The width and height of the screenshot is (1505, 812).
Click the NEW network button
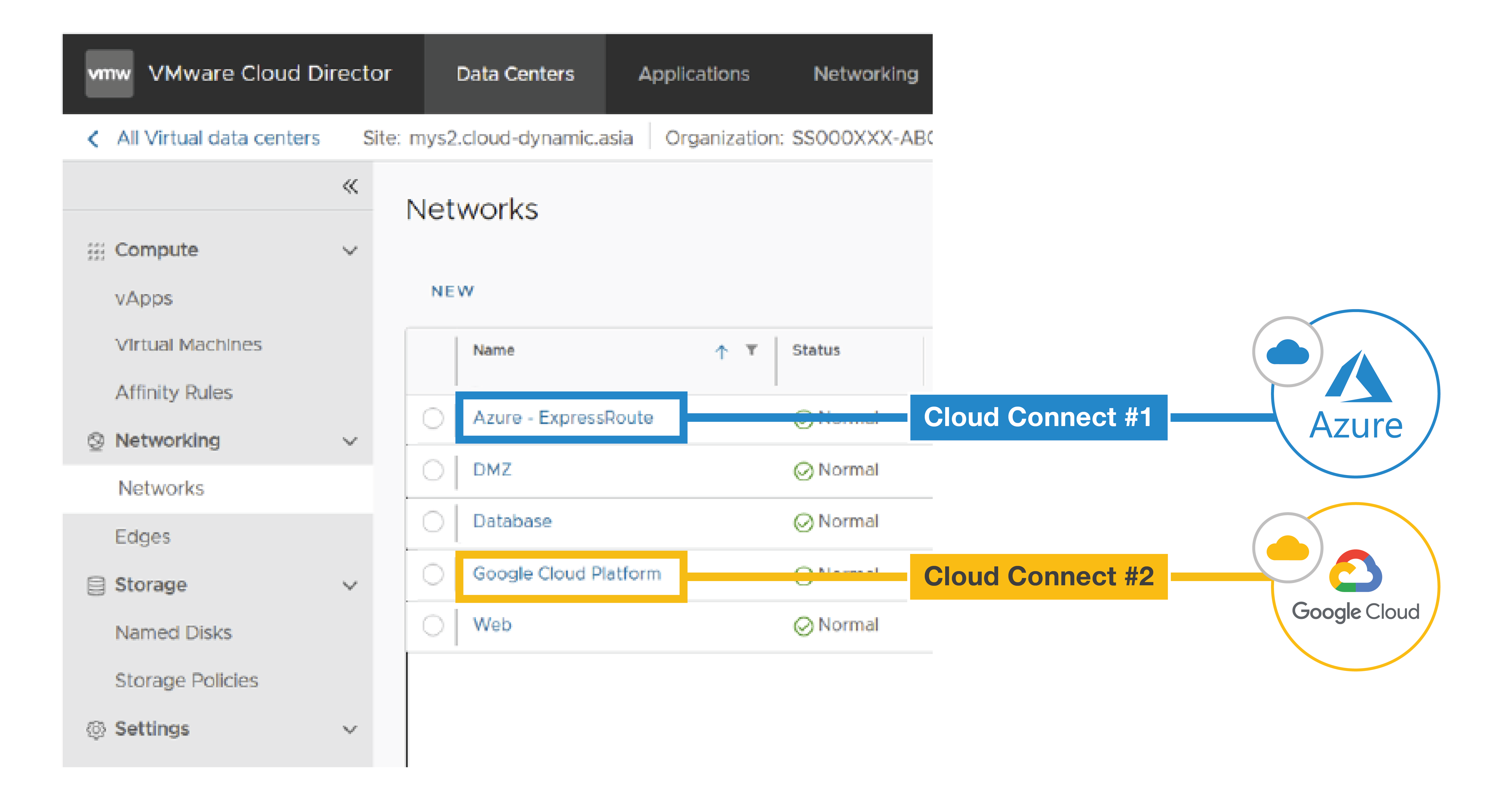click(x=452, y=291)
